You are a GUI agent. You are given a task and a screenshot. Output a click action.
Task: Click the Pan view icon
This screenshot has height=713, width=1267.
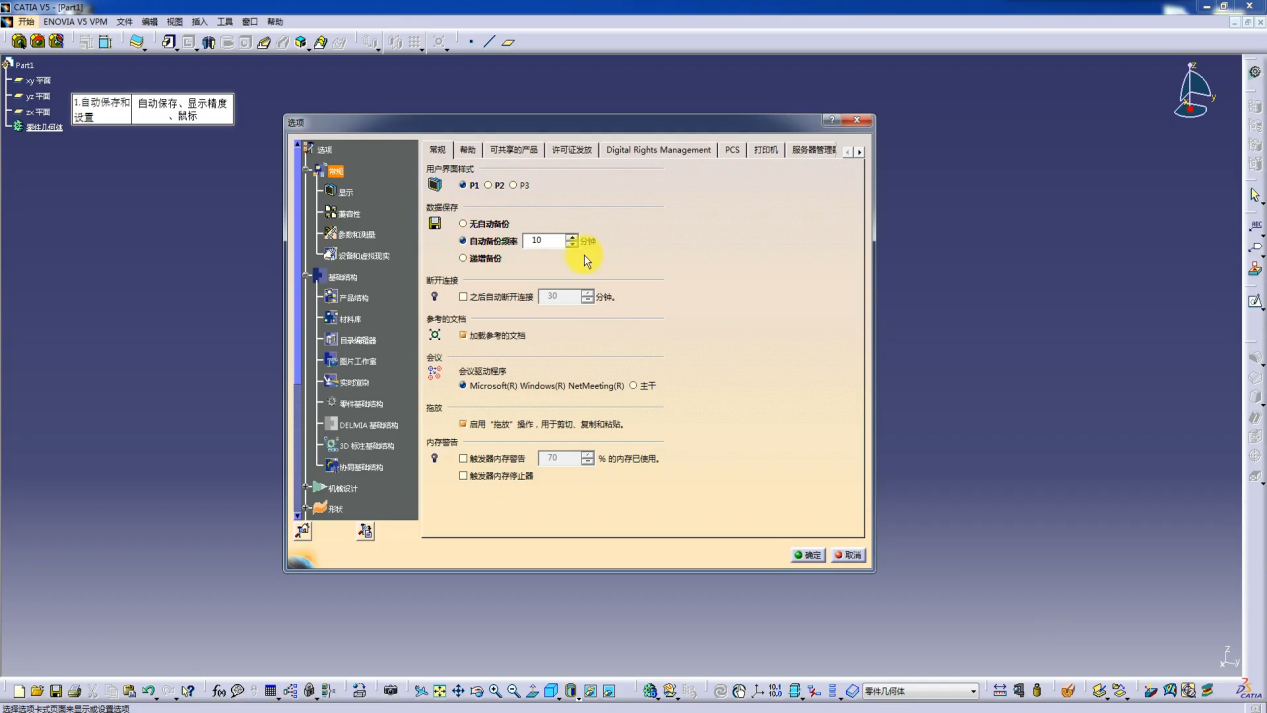tap(458, 691)
